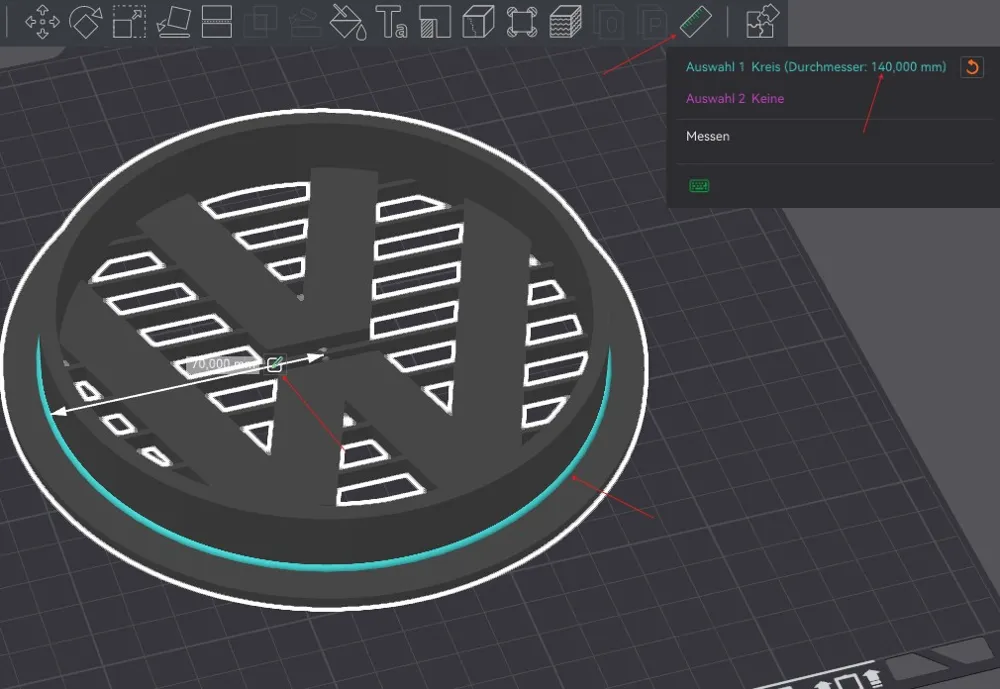Click the 'Auswahl 2 Keine' line

[x=735, y=98]
